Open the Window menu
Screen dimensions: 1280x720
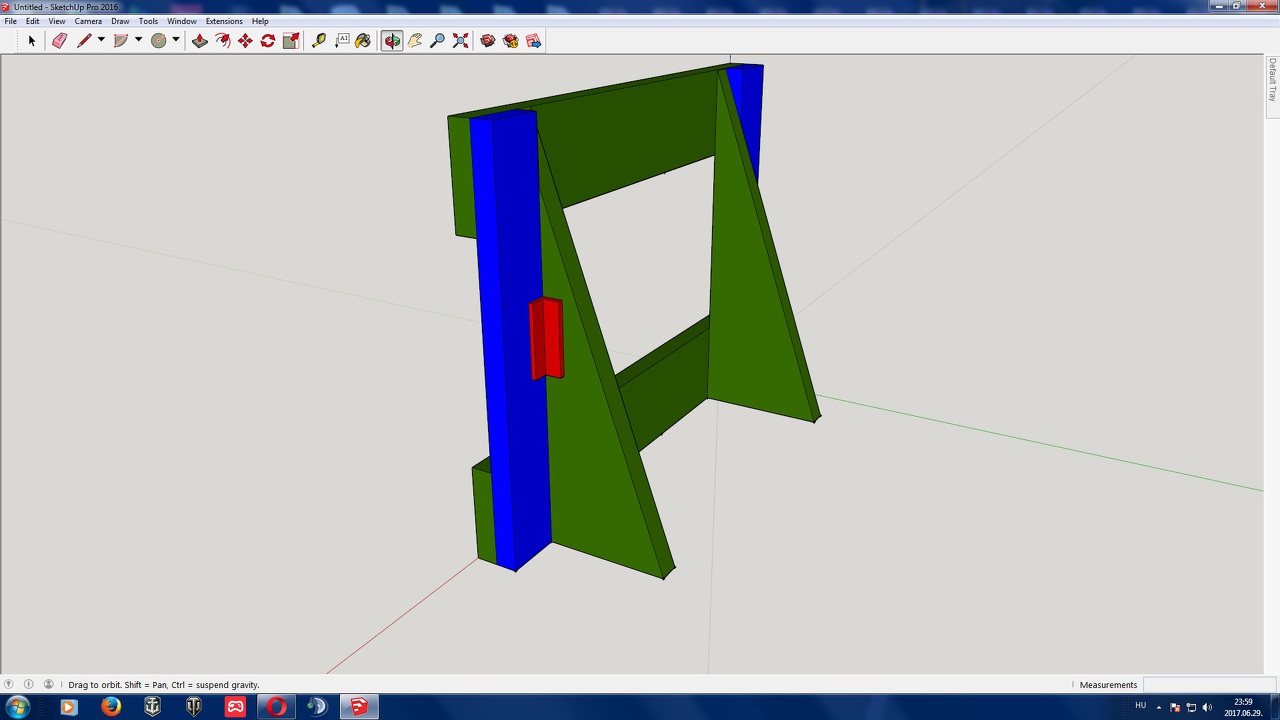pyautogui.click(x=182, y=21)
